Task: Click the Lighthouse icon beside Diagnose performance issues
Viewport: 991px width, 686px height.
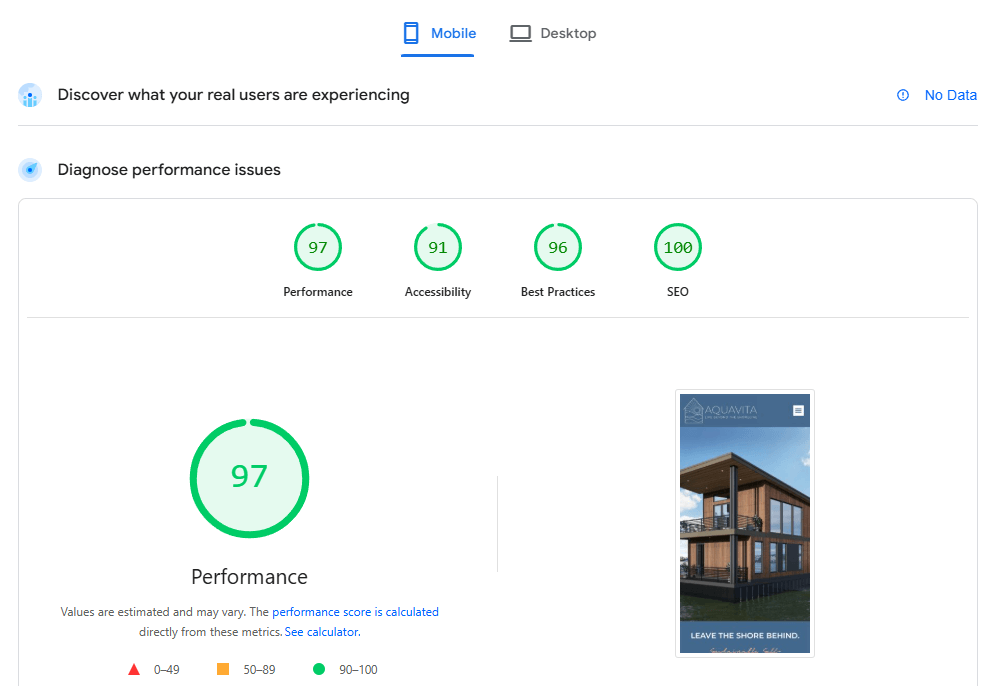Action: click(x=29, y=169)
